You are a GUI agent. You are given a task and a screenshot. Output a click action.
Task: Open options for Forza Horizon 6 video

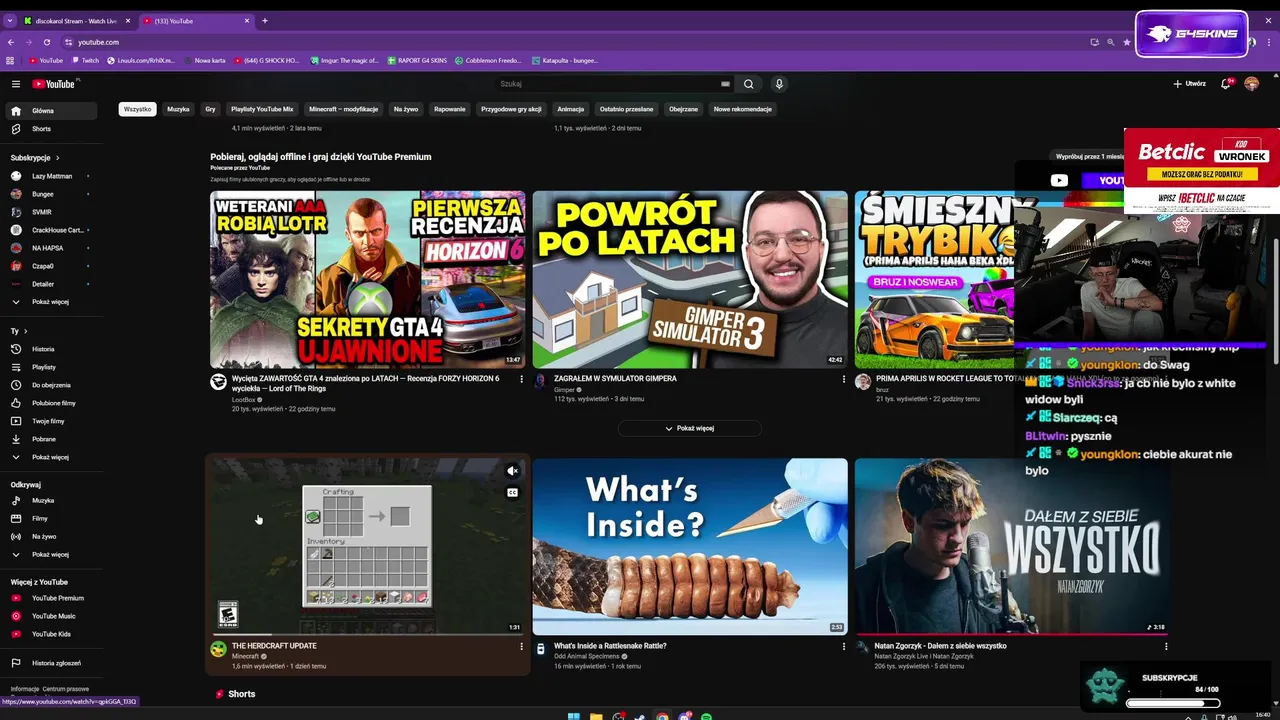pyautogui.click(x=521, y=379)
